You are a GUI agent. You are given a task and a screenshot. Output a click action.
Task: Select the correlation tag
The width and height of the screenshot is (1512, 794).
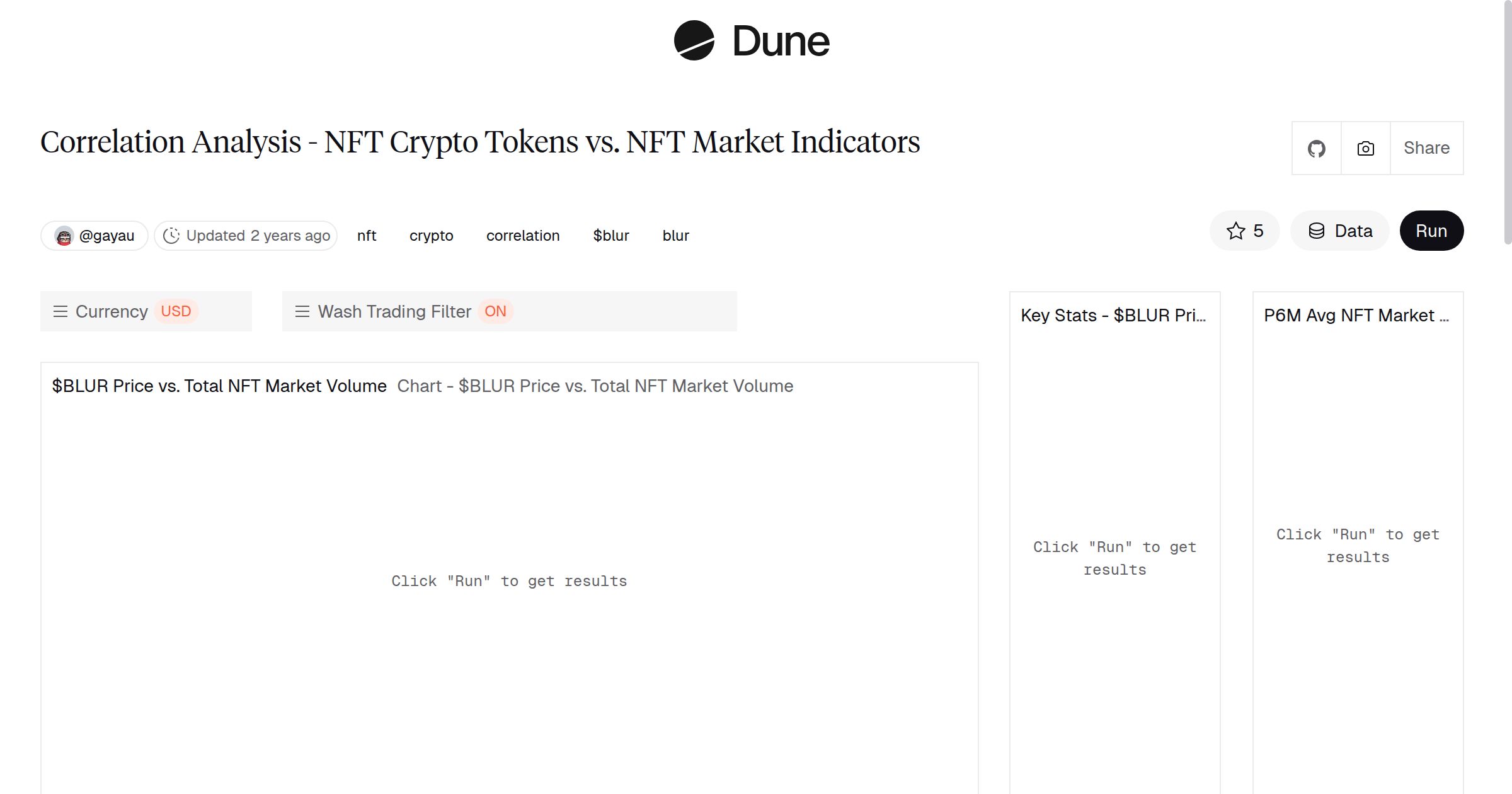523,235
